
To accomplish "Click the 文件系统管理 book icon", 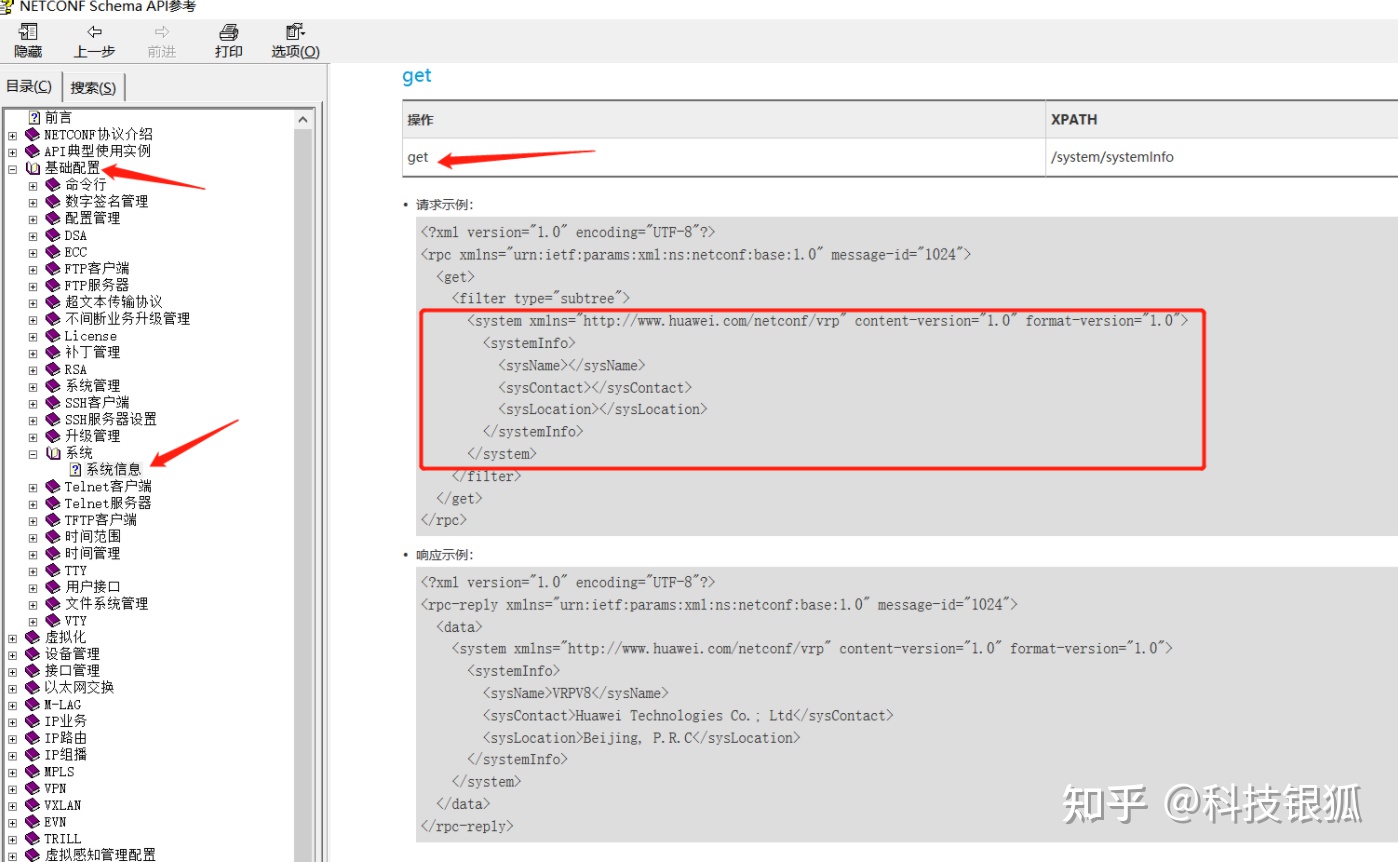I will (x=53, y=604).
